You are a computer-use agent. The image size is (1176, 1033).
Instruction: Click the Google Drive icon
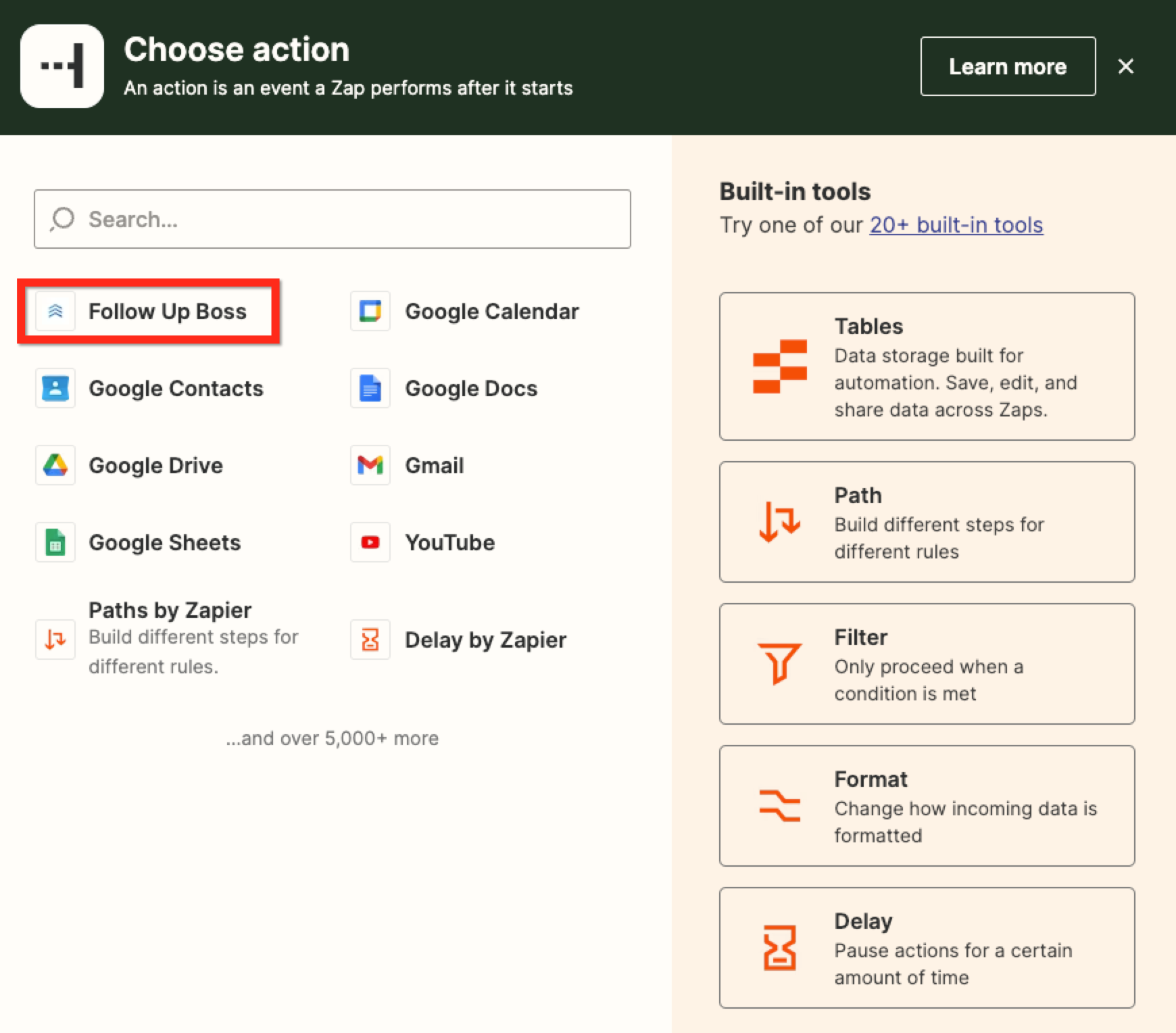coord(55,465)
